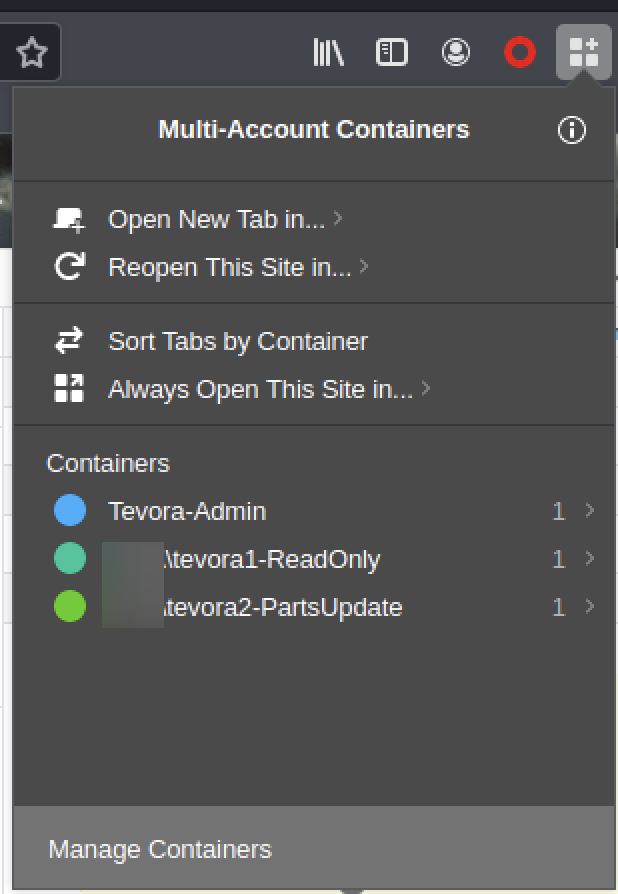Screen dimensions: 618x894
Task: Click the Open New Tab icon
Action: point(69,220)
